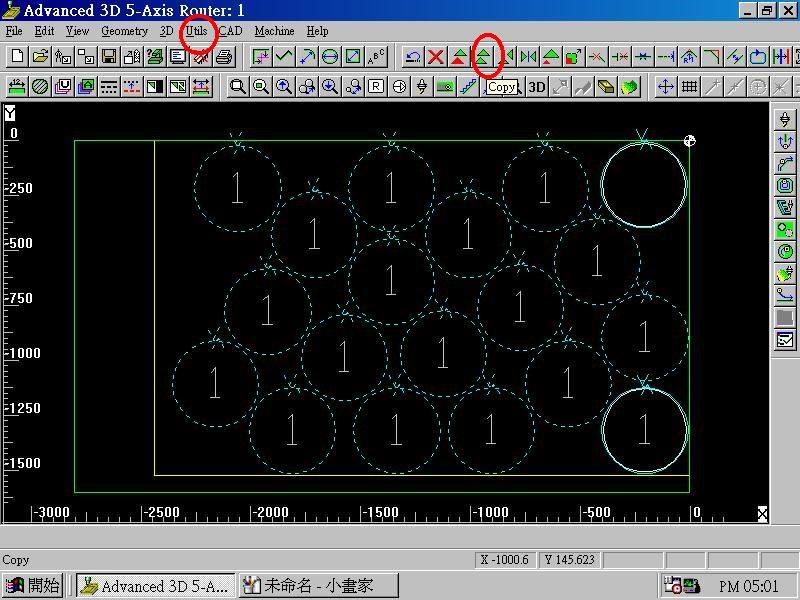
Task: Click the printer icon
Action: click(224, 56)
